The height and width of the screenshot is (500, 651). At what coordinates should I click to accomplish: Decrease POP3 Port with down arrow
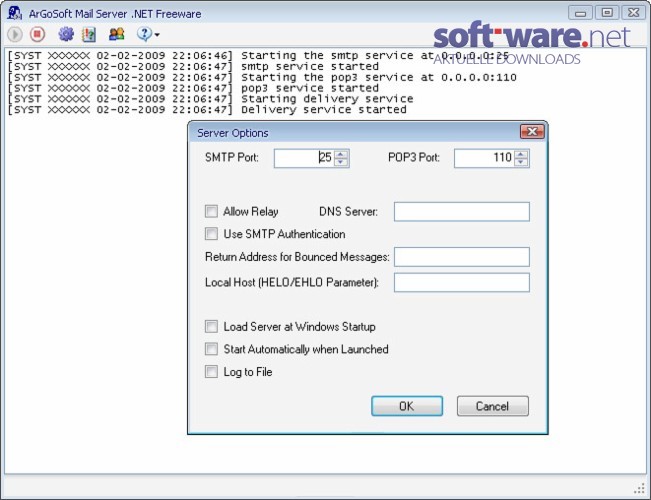(x=521, y=162)
